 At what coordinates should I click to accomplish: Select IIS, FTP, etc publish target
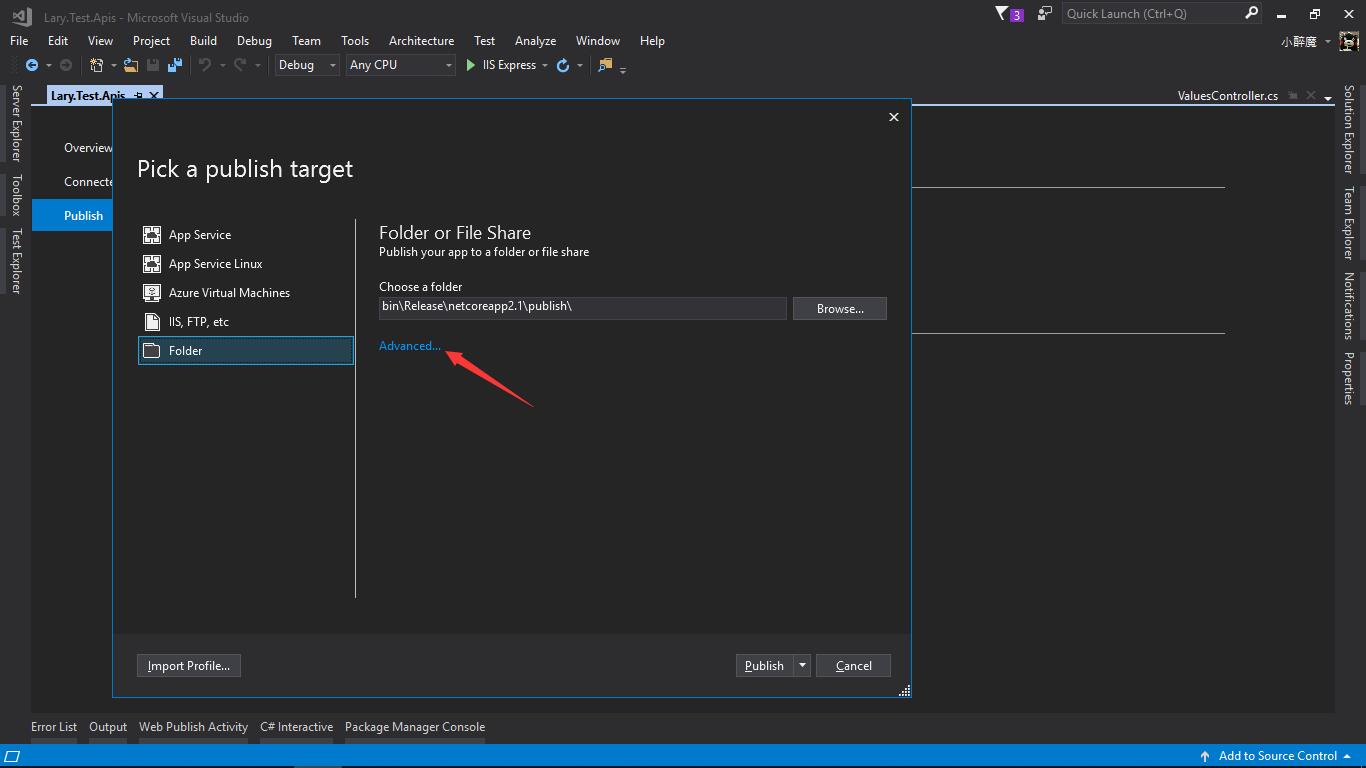246,322
